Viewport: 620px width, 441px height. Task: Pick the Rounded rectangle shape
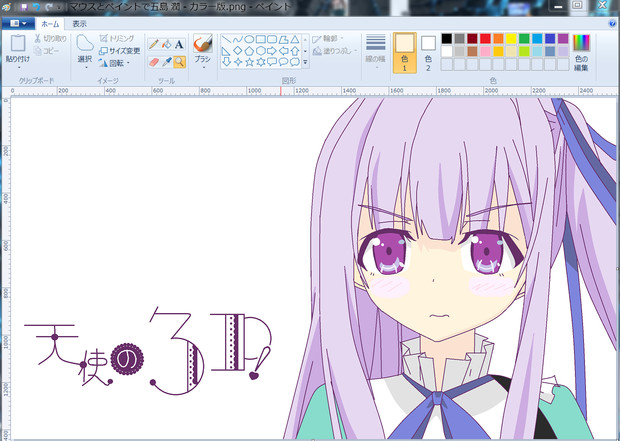coord(272,39)
